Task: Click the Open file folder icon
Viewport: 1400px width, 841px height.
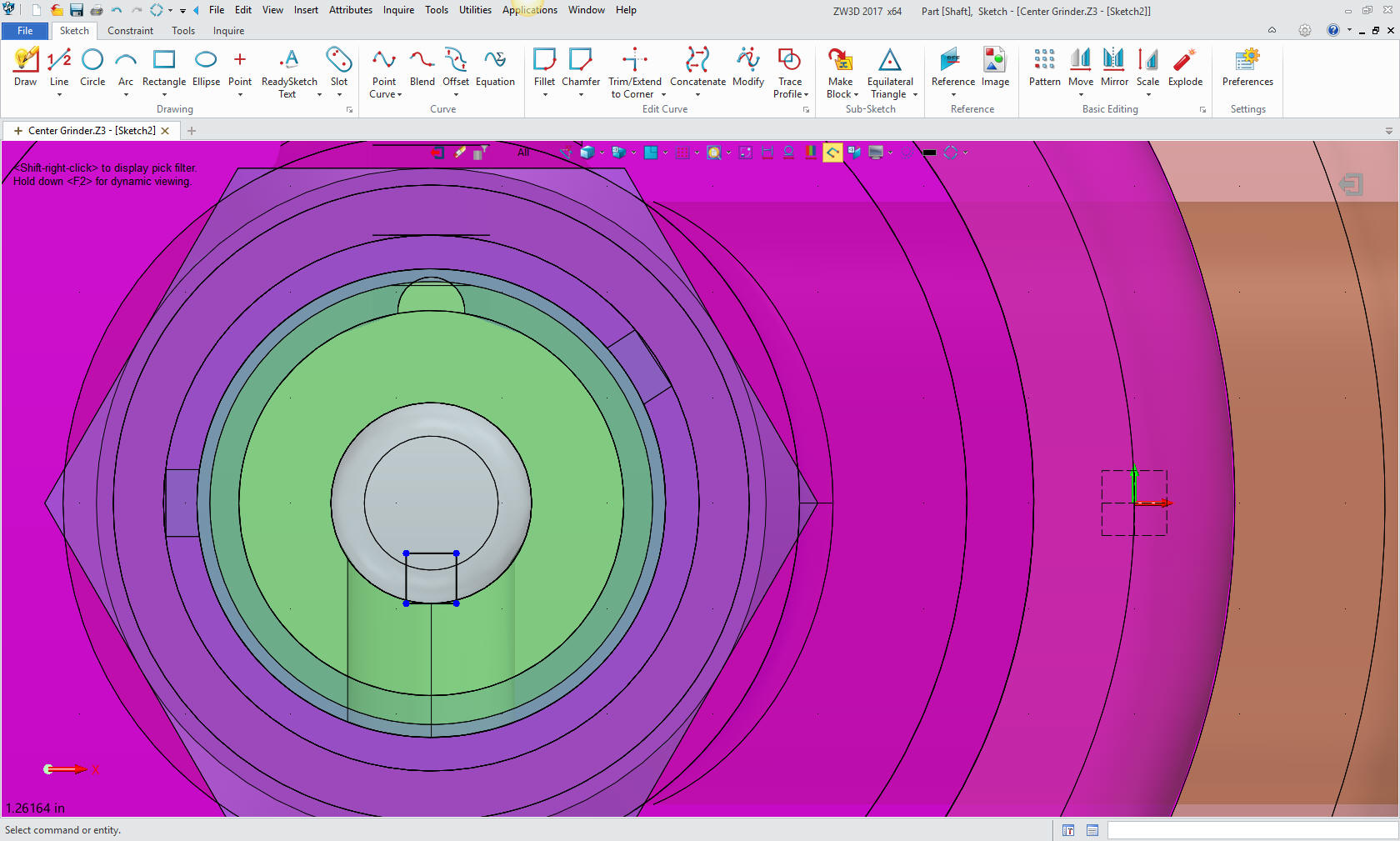Action: pos(56,10)
